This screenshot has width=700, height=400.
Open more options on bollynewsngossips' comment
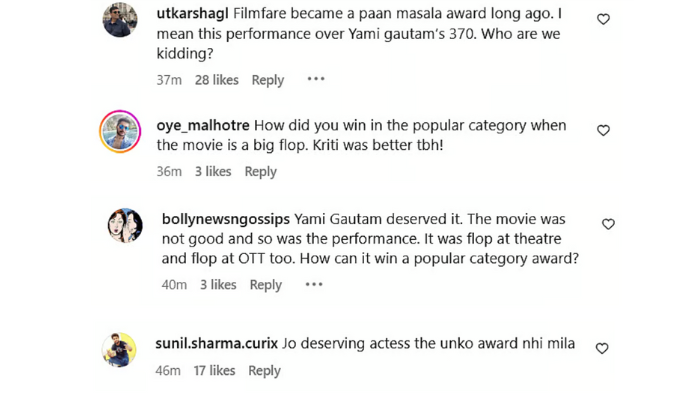pyautogui.click(x=314, y=284)
